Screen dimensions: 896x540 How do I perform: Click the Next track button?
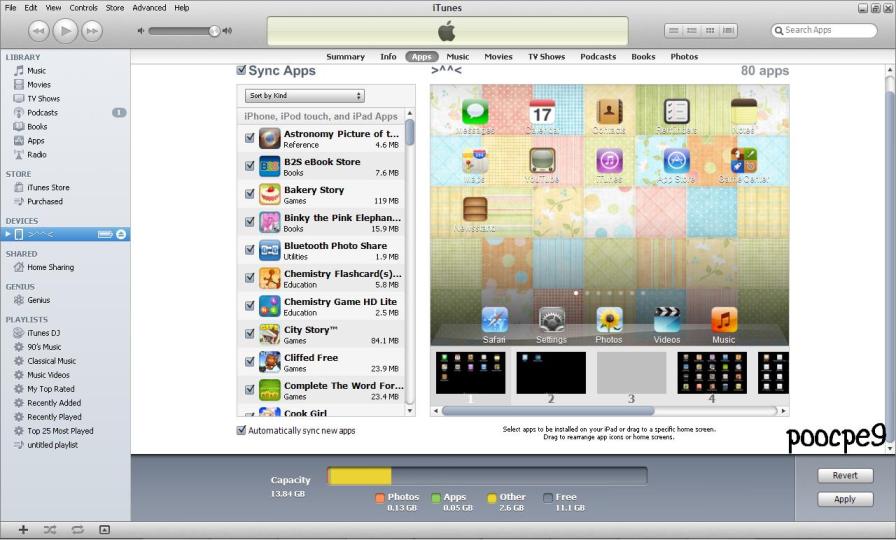tap(92, 31)
